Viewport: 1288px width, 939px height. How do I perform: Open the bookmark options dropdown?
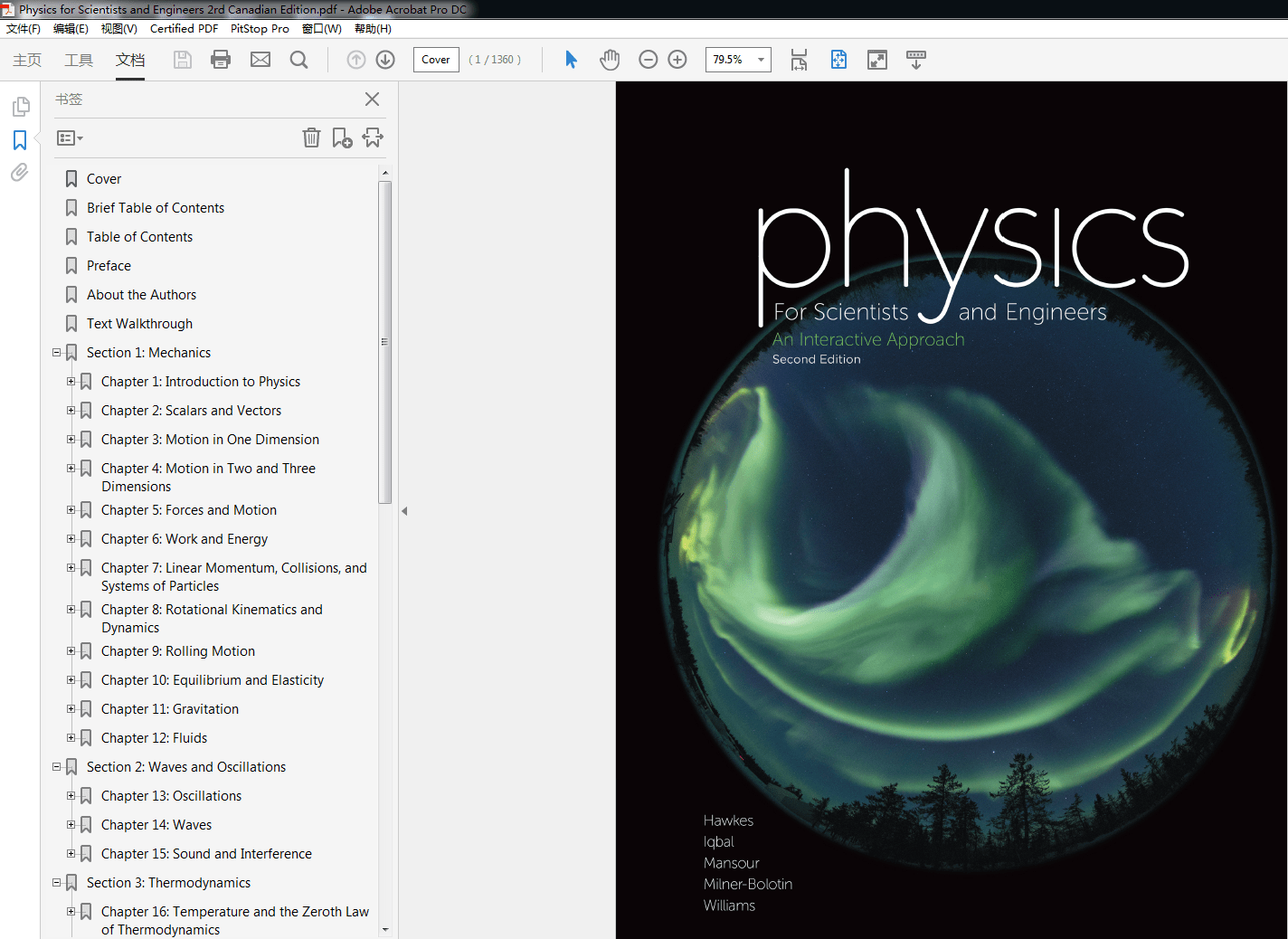[70, 138]
